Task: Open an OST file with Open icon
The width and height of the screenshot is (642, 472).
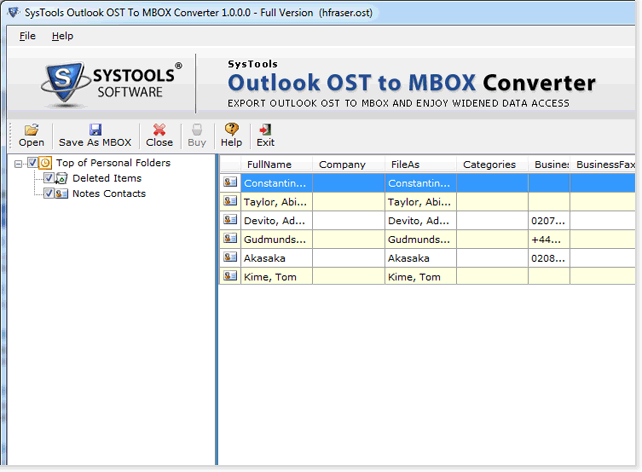Action: pos(32,130)
